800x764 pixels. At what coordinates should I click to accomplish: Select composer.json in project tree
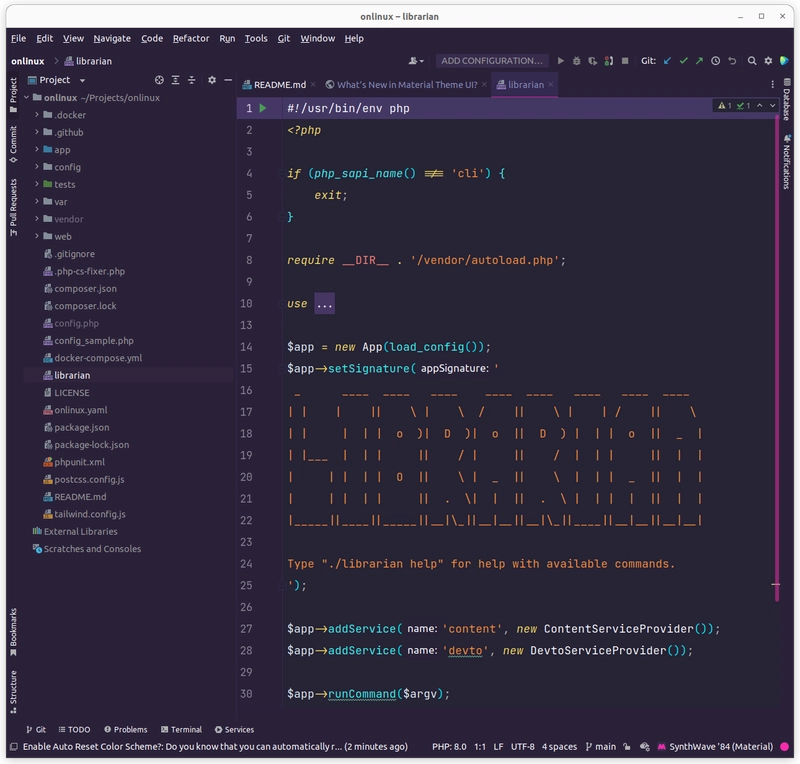pos(85,288)
